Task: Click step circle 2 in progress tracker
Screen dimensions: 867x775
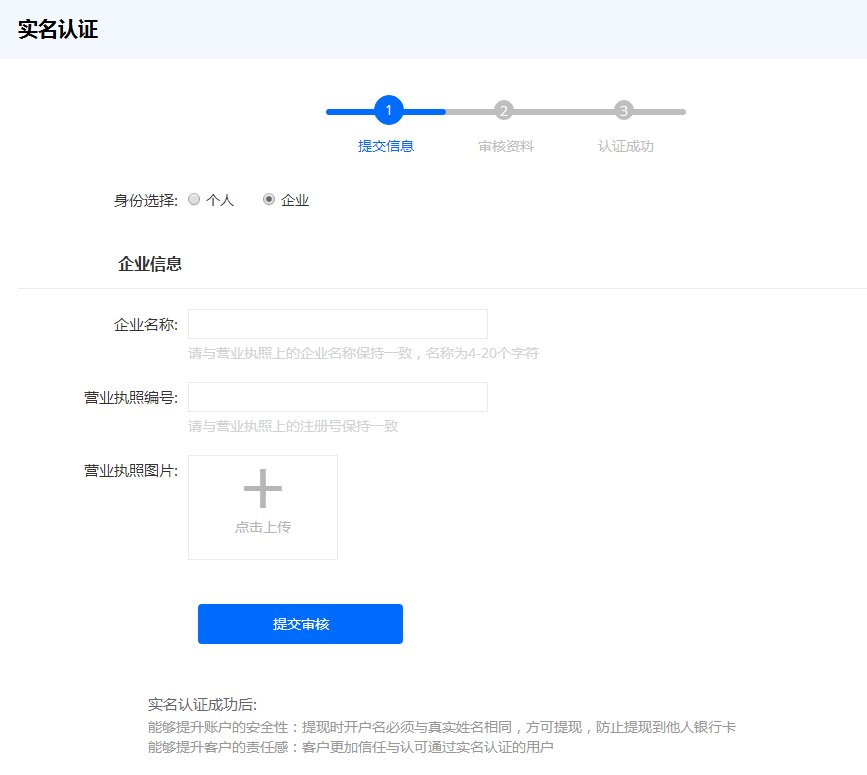Action: [x=506, y=111]
